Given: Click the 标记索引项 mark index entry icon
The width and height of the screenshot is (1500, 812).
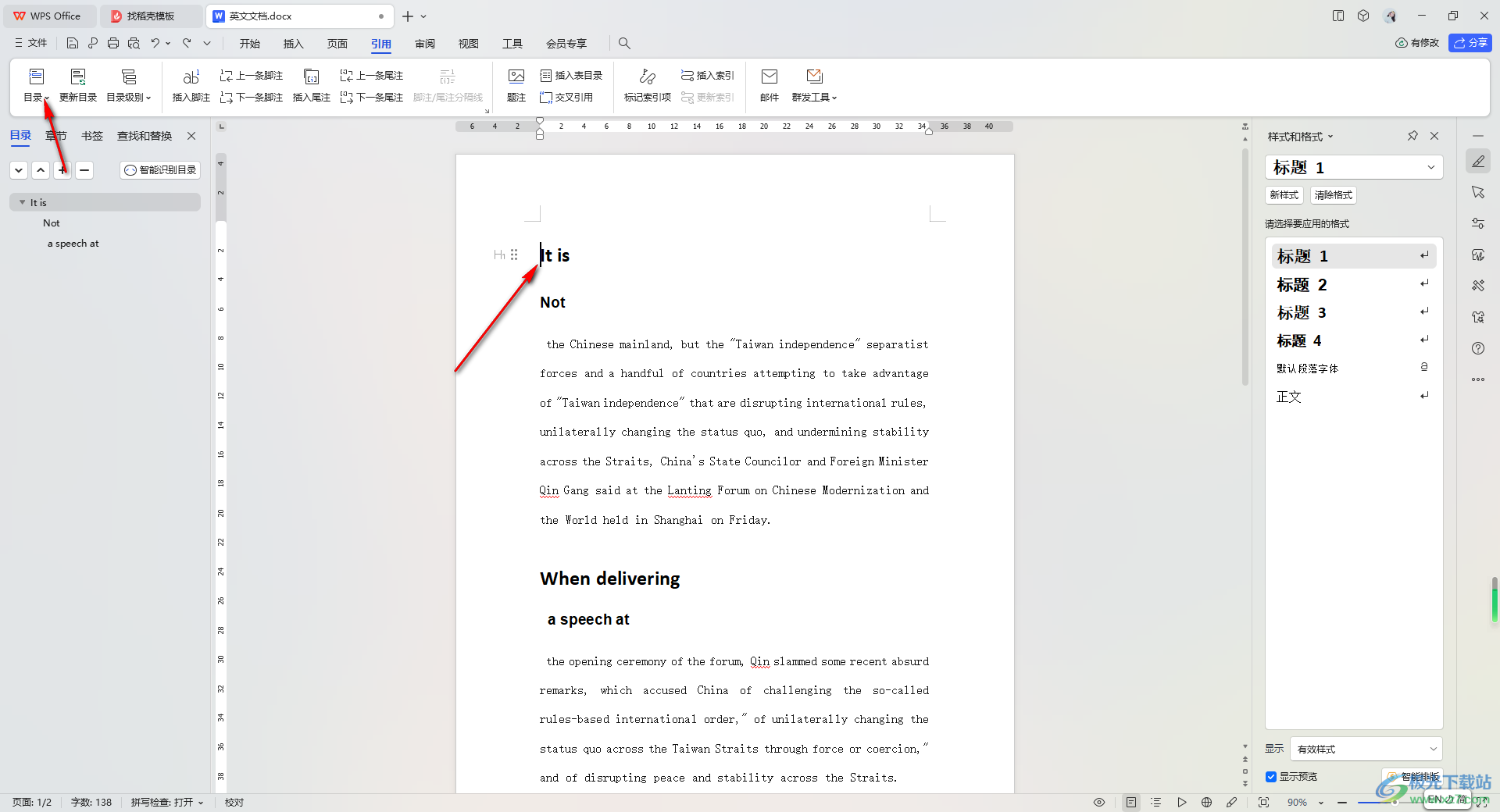Looking at the screenshot, I should 648,77.
